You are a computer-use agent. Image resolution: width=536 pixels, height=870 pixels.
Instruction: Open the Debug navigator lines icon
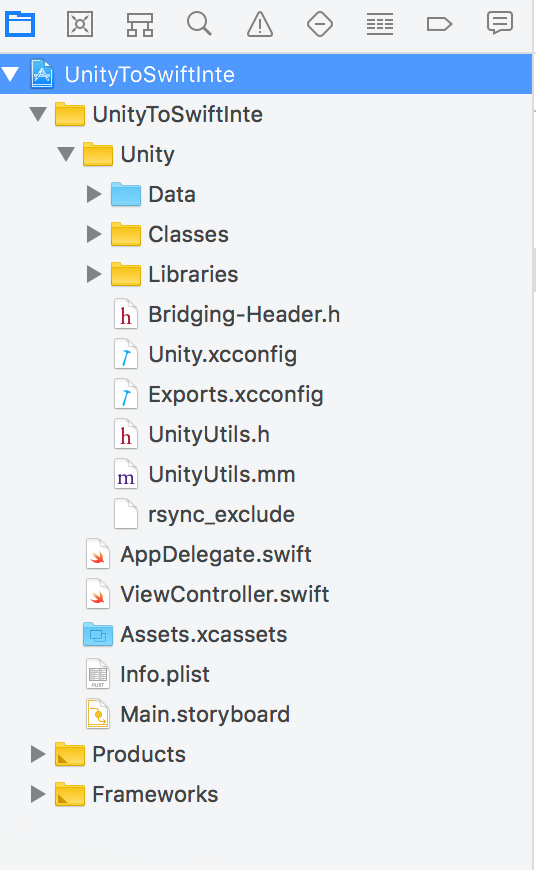click(x=380, y=24)
